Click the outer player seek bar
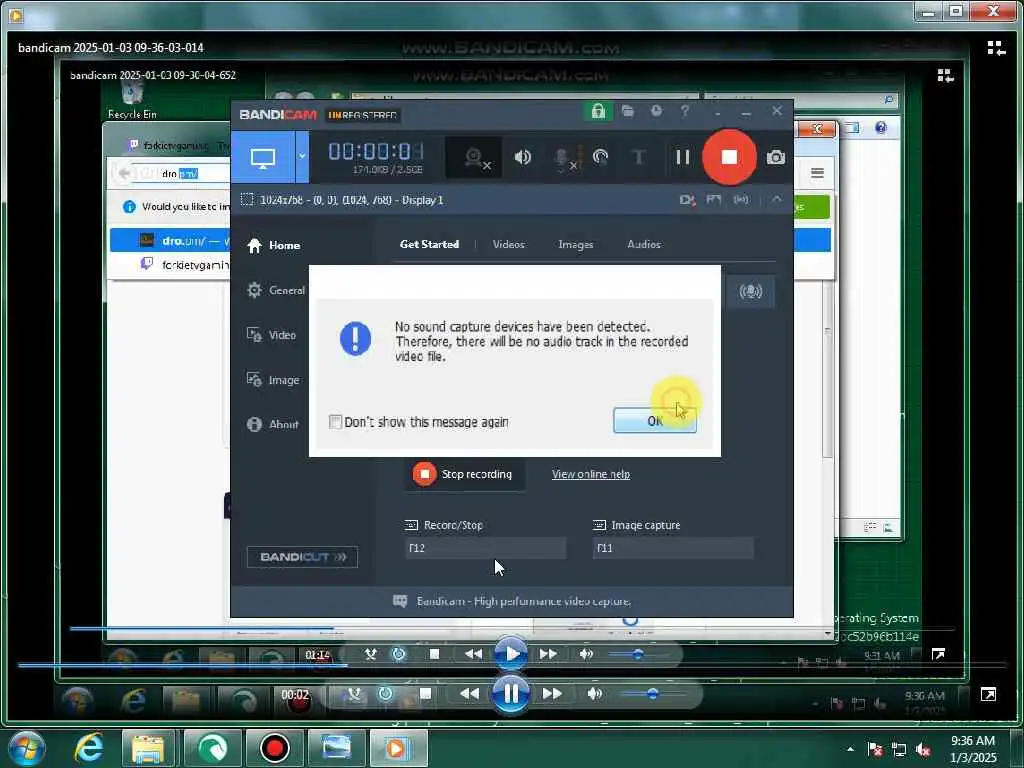This screenshot has height=768, width=1024. [x=513, y=665]
